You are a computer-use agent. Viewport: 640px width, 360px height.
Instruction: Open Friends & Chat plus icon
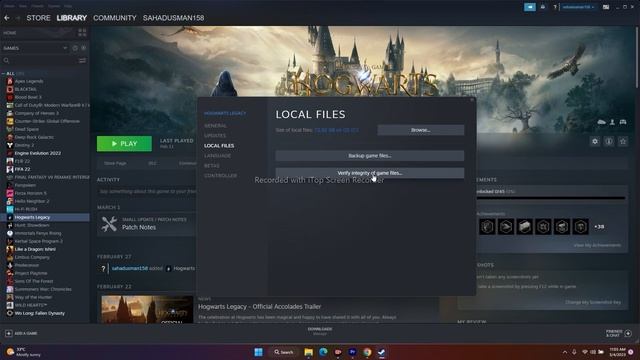tap(628, 333)
